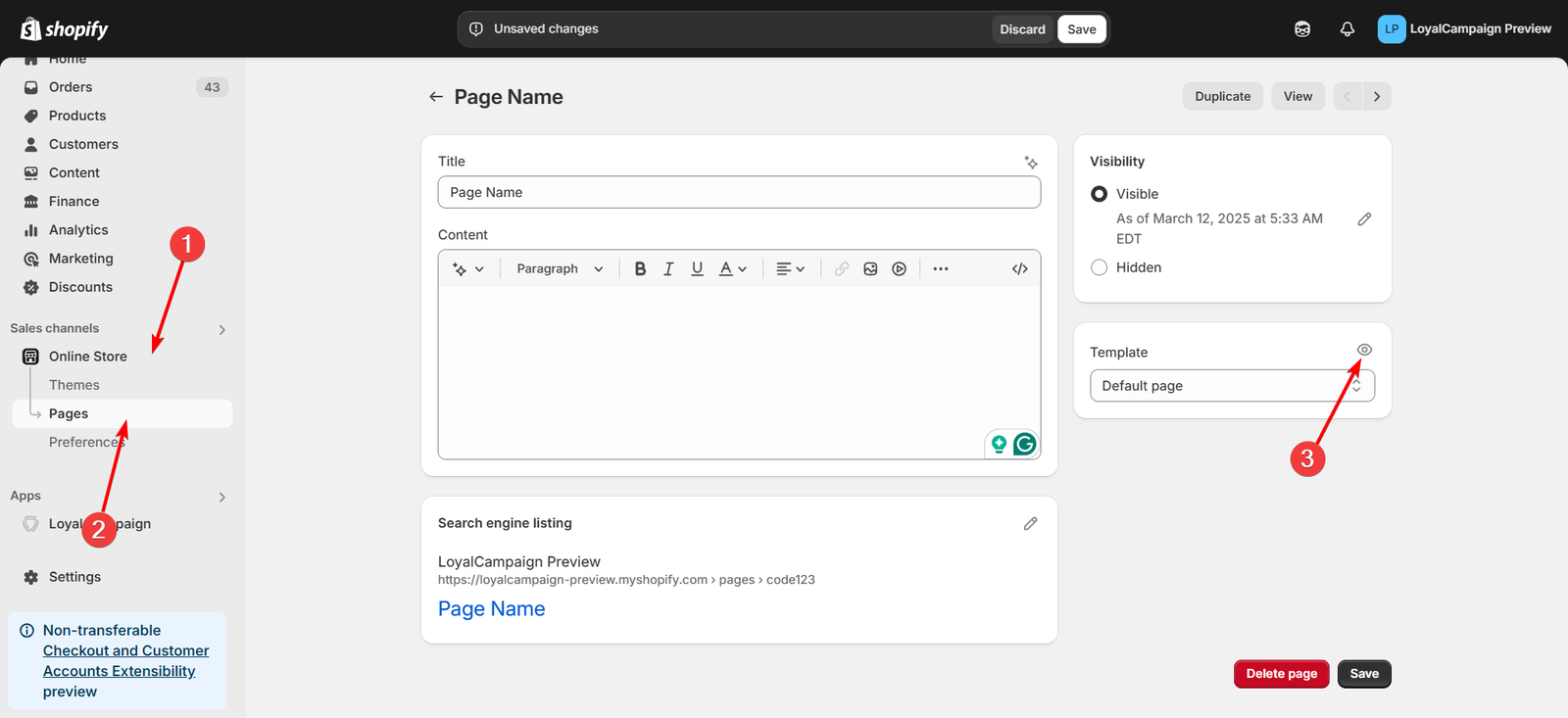Click the insert link icon

point(842,268)
